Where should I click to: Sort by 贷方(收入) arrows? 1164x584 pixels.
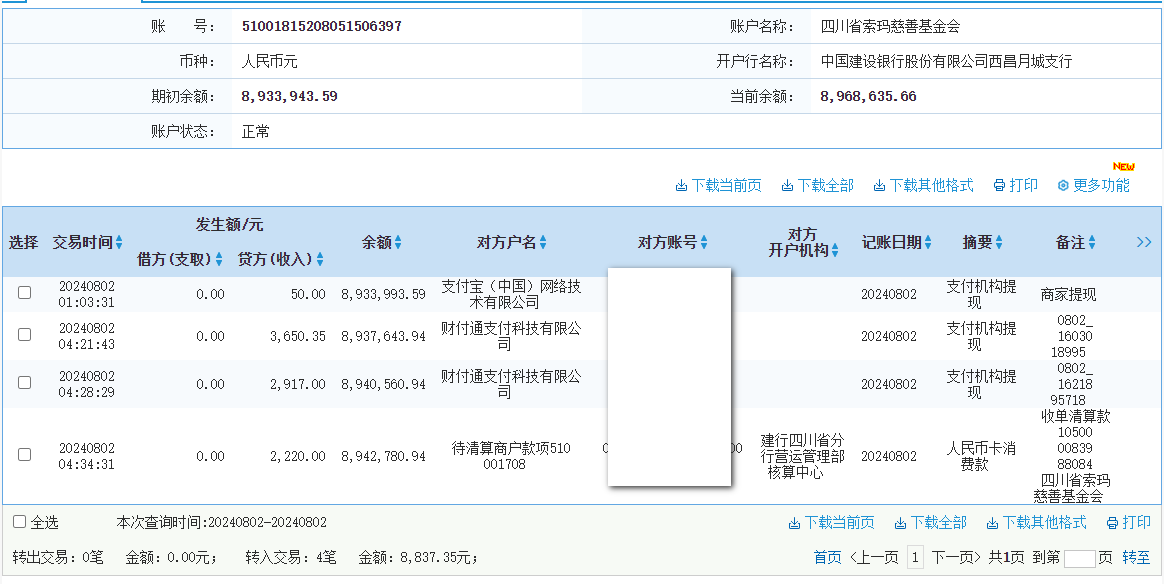(320, 260)
